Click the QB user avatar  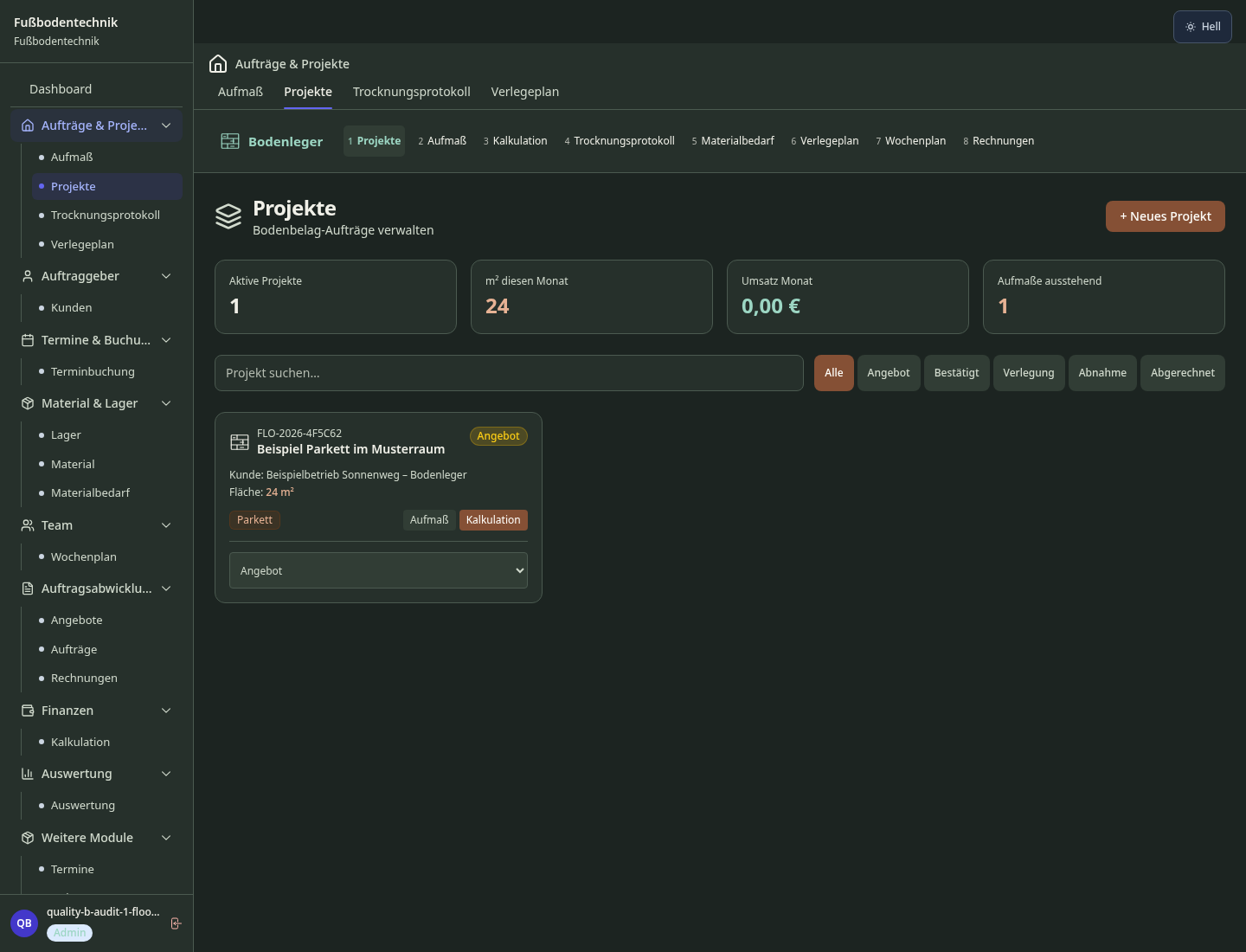[24, 923]
